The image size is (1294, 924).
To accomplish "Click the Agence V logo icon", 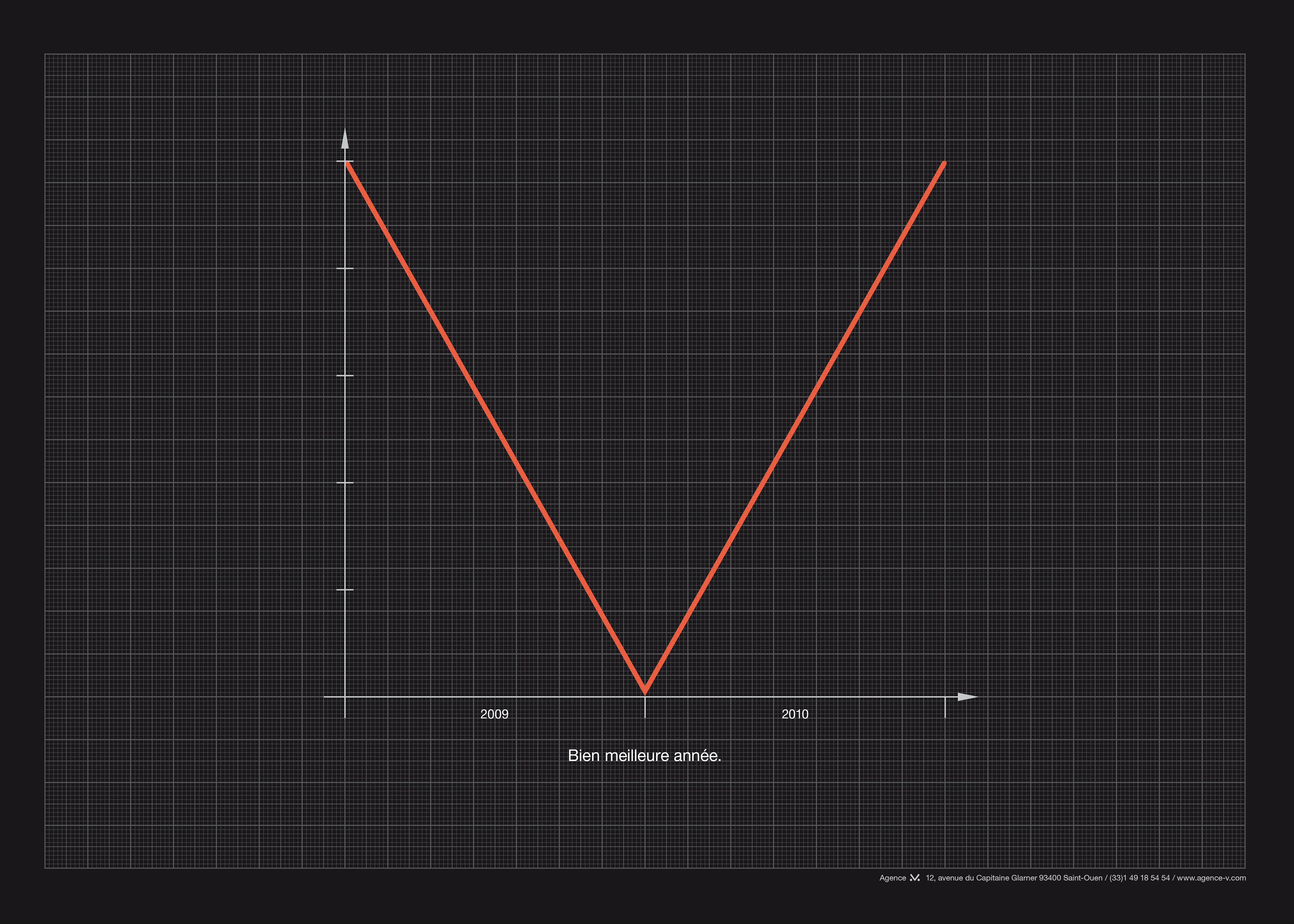I will click(x=915, y=878).
